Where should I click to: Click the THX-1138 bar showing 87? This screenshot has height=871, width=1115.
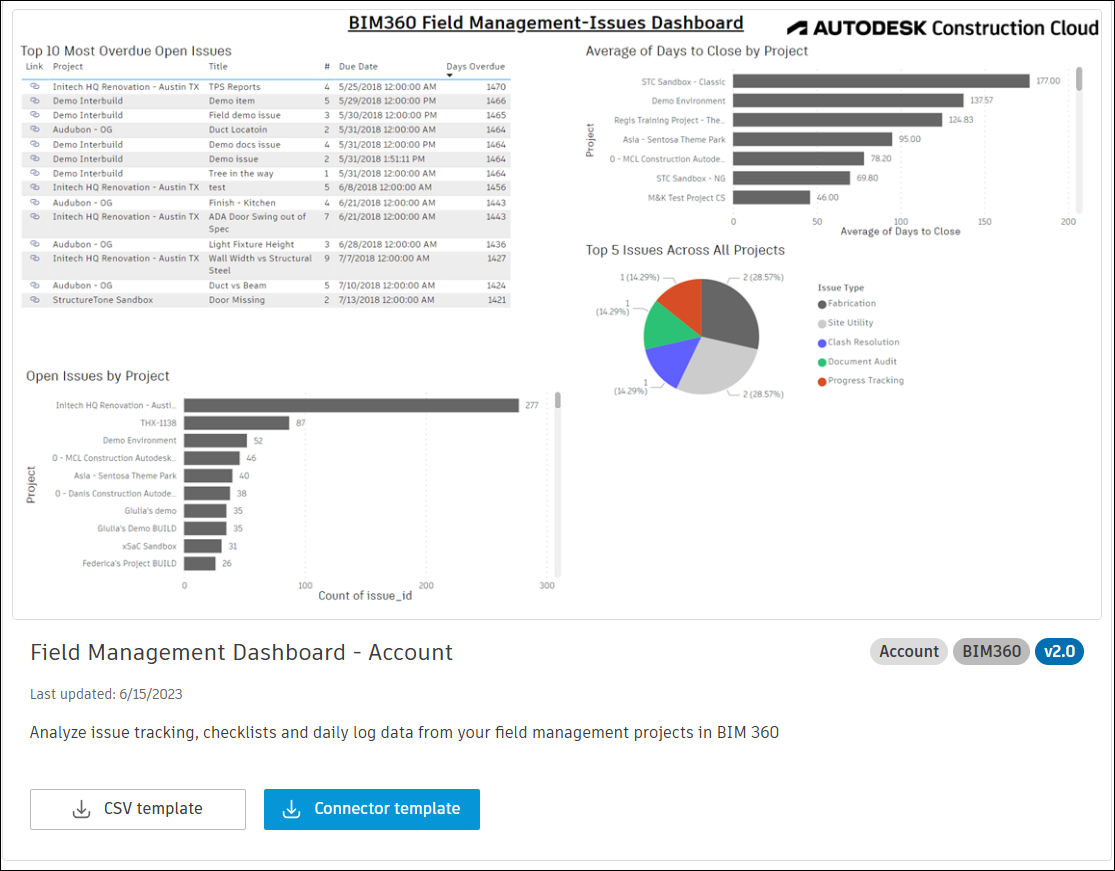point(237,423)
